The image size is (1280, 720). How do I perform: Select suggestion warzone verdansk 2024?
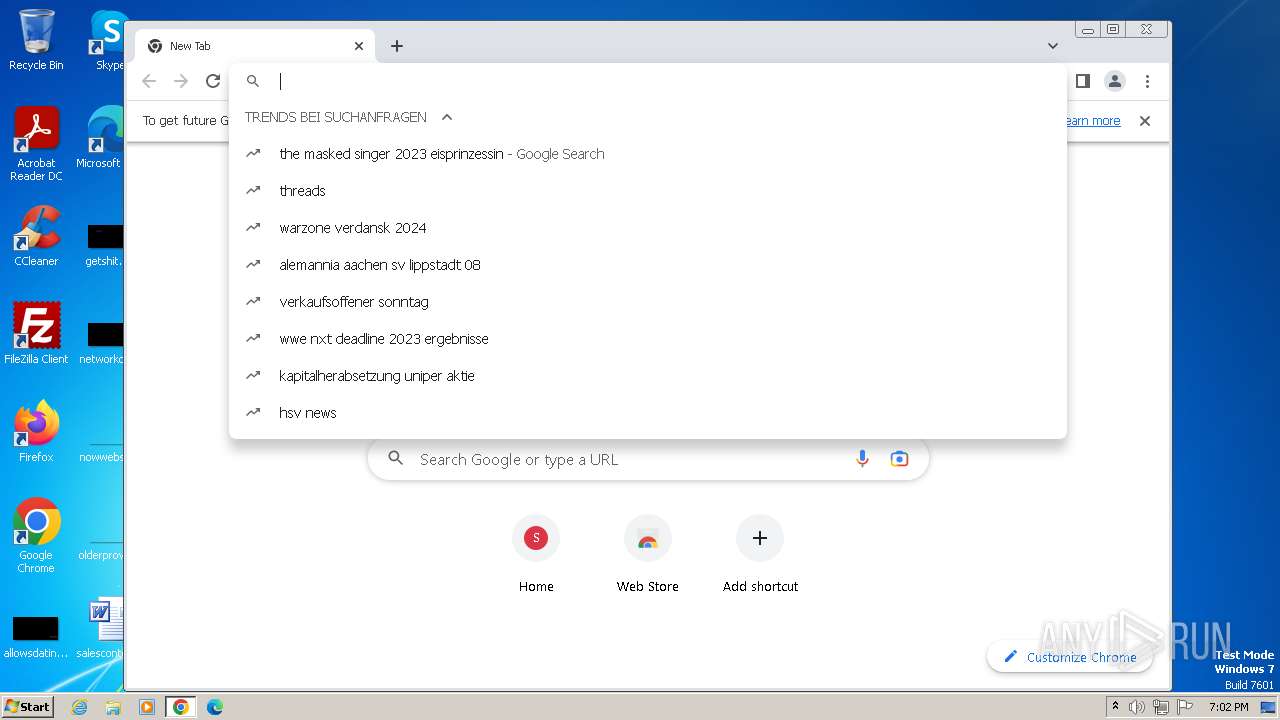point(648,228)
